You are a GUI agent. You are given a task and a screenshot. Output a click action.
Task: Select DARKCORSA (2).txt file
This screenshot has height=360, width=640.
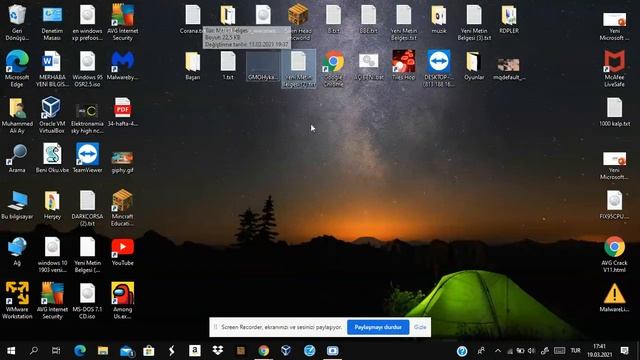pyautogui.click(x=87, y=208)
